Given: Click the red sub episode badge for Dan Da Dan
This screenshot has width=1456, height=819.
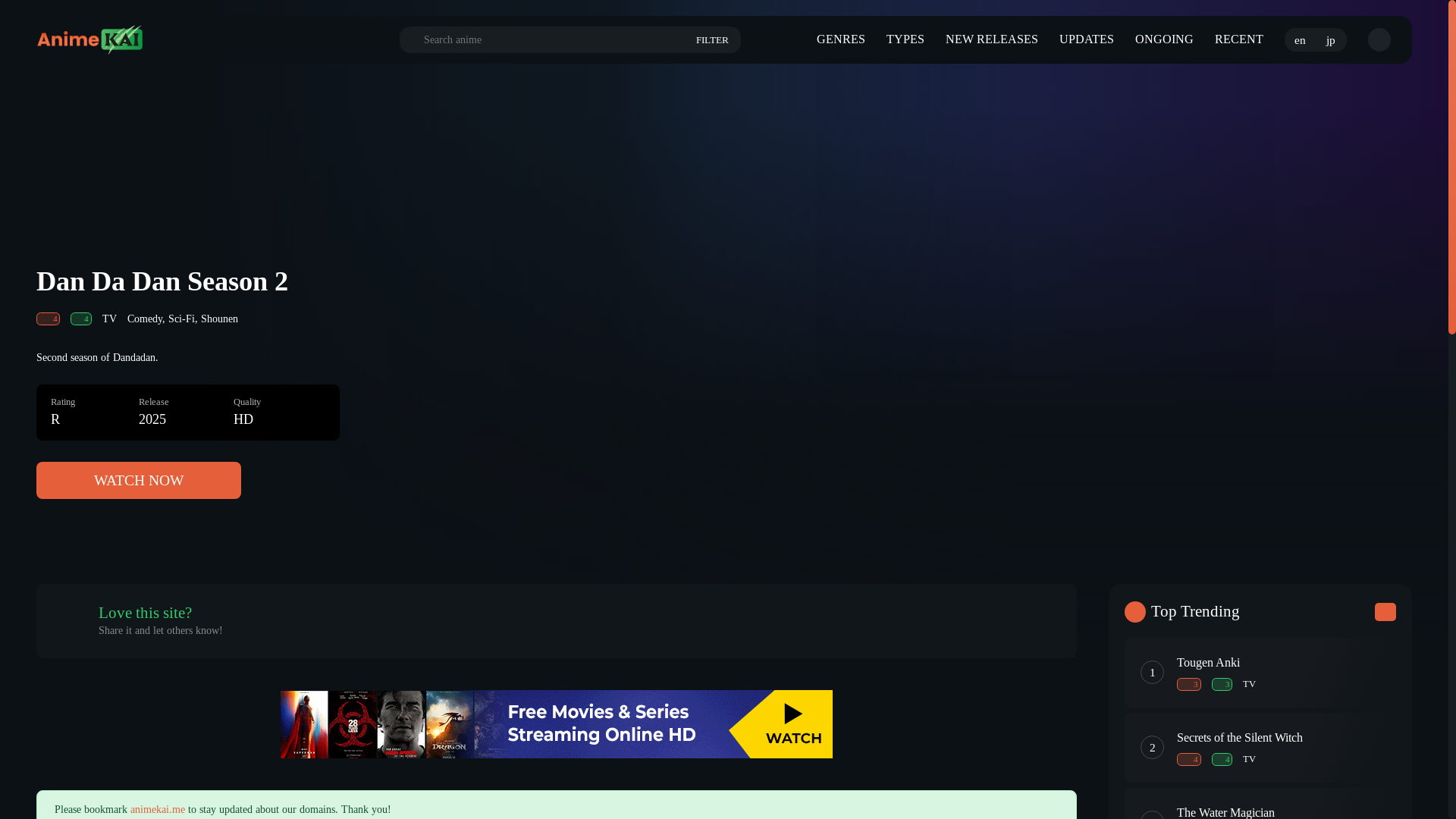Looking at the screenshot, I should [x=48, y=318].
